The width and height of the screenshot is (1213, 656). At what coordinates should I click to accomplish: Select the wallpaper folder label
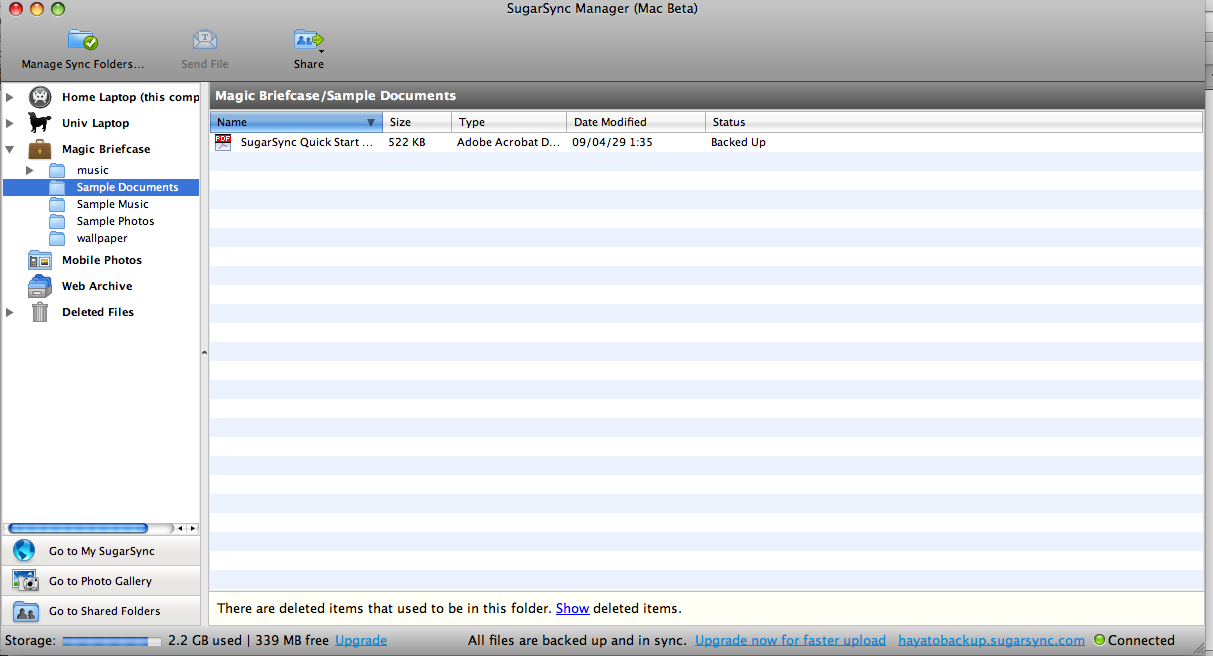pyautogui.click(x=102, y=238)
